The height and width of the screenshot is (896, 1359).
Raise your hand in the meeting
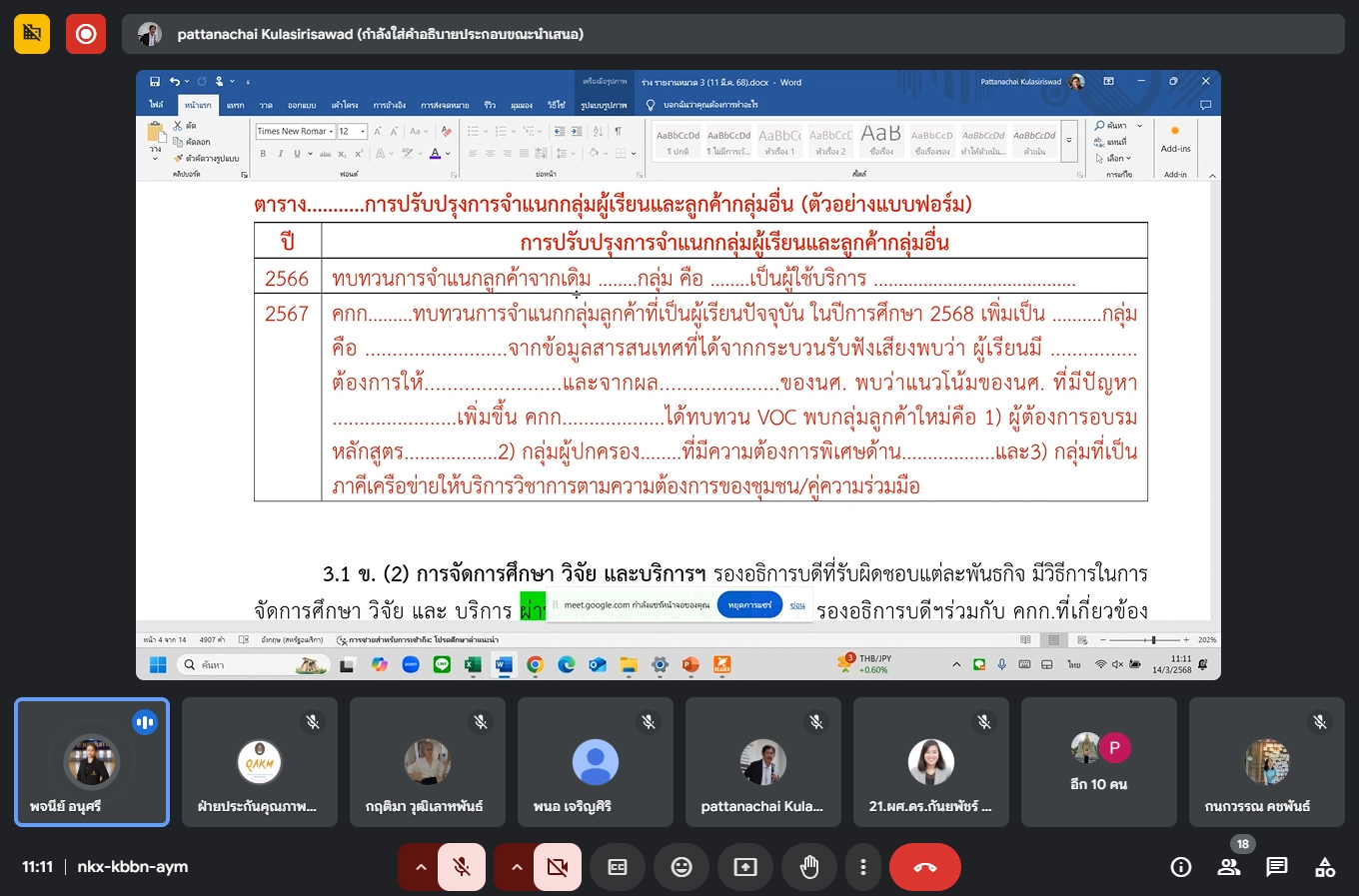click(809, 867)
